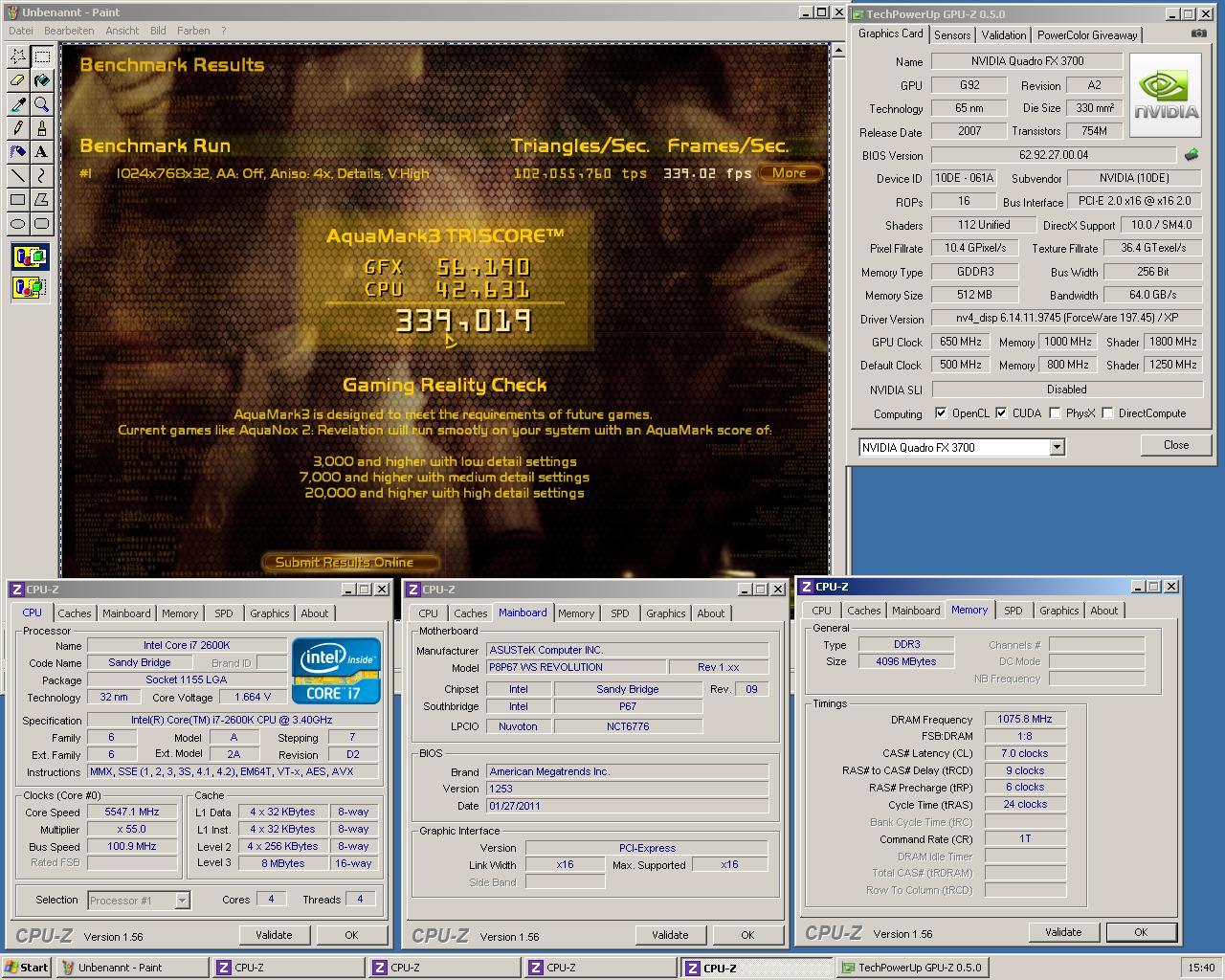Select the Magnifier tool in Paint
The height and width of the screenshot is (980, 1225).
tap(41, 104)
